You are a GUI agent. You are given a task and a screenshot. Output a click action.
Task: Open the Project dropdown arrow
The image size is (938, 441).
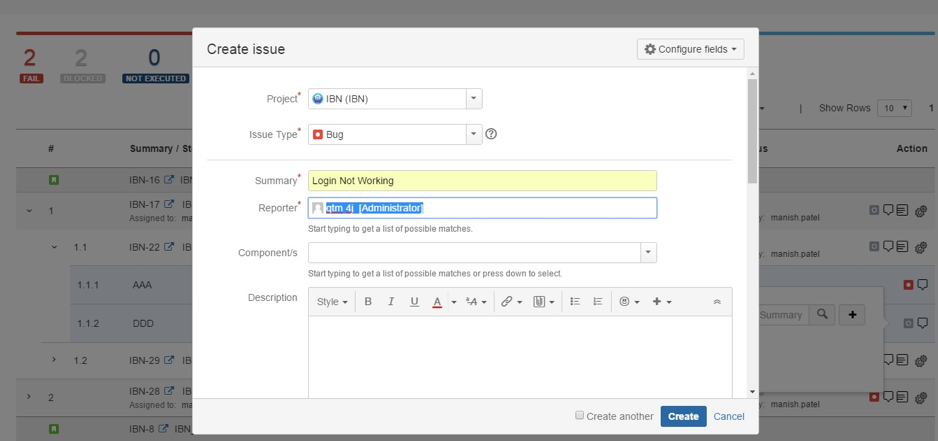coord(474,99)
